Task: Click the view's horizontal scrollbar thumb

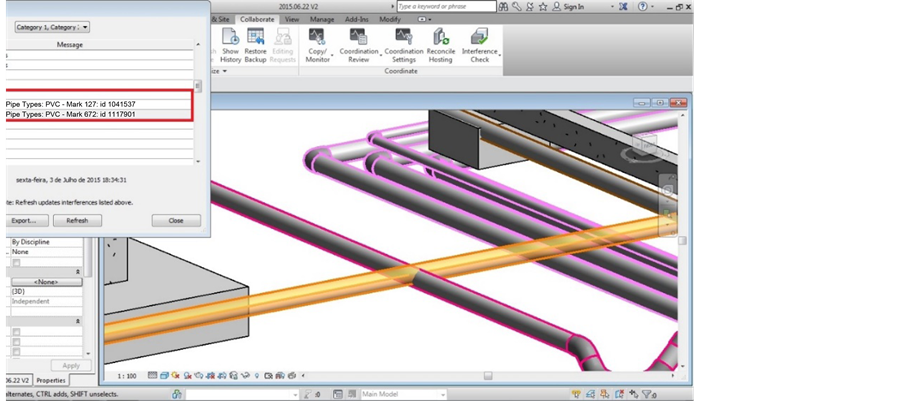Action: pyautogui.click(x=487, y=376)
